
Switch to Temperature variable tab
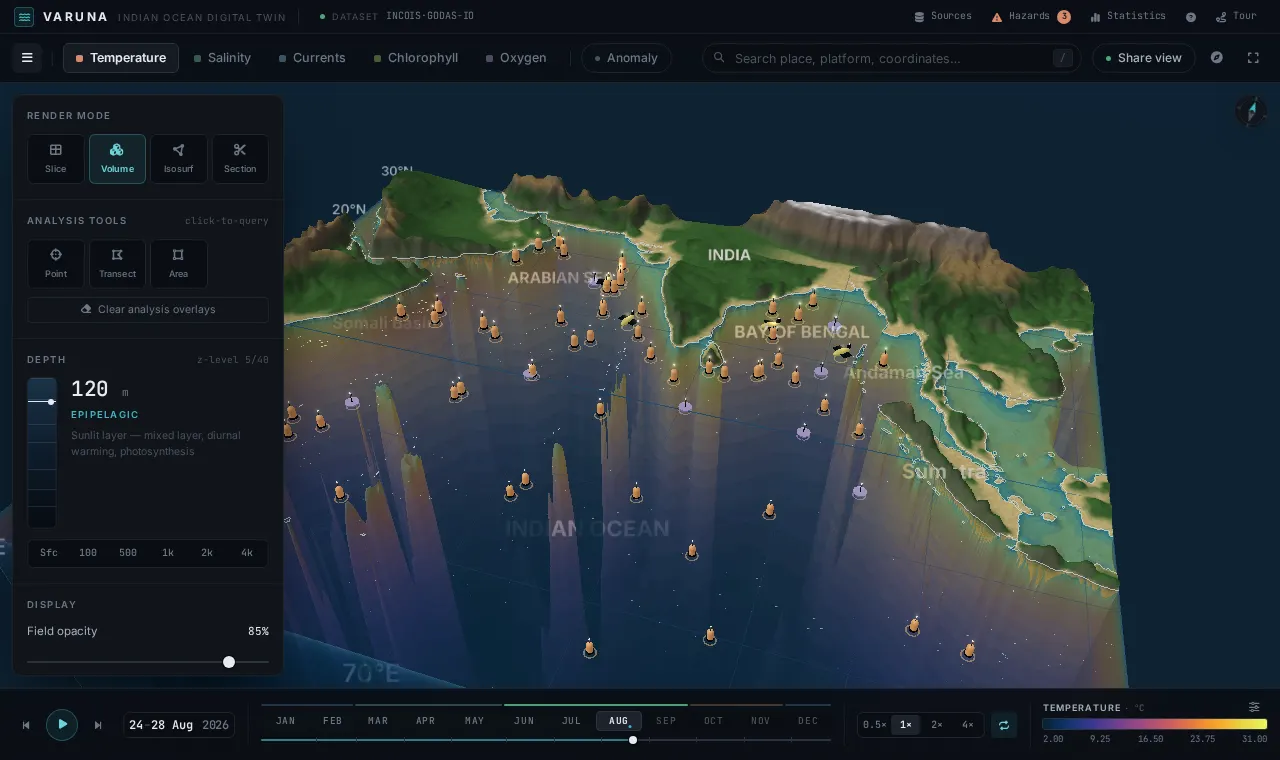[121, 58]
